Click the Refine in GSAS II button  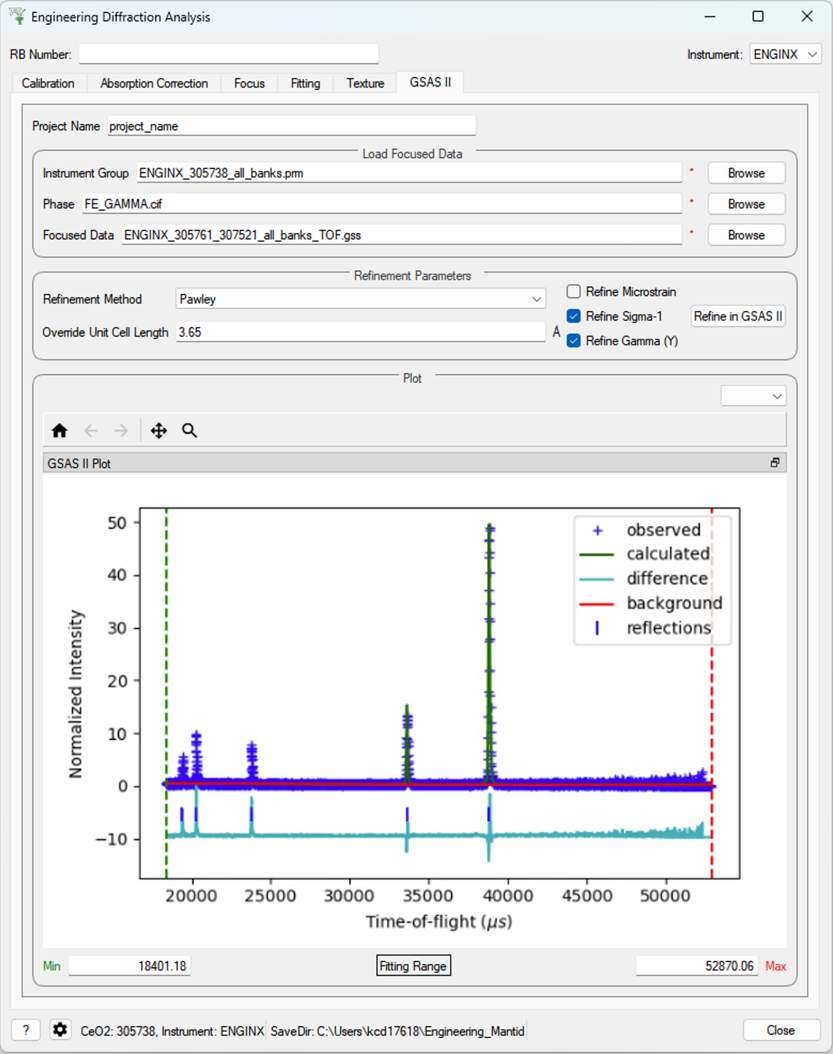pos(739,316)
